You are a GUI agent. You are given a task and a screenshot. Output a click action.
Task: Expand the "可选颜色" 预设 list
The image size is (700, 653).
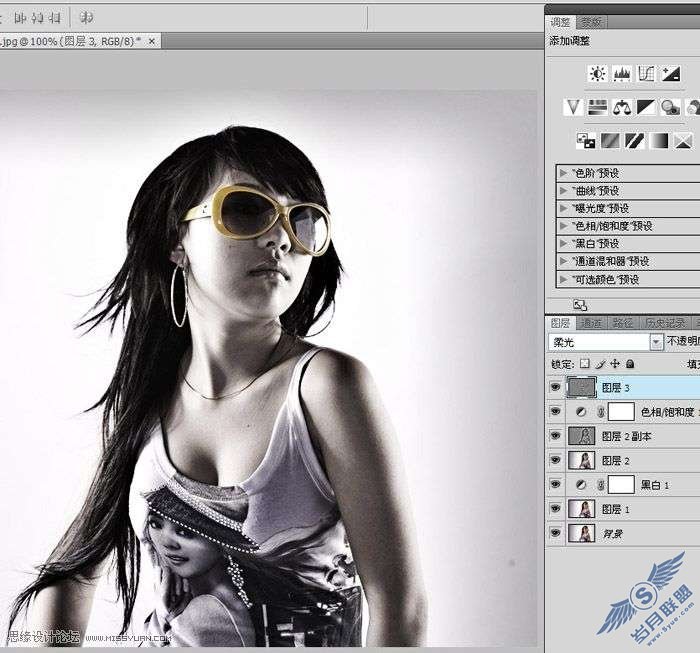coord(563,279)
